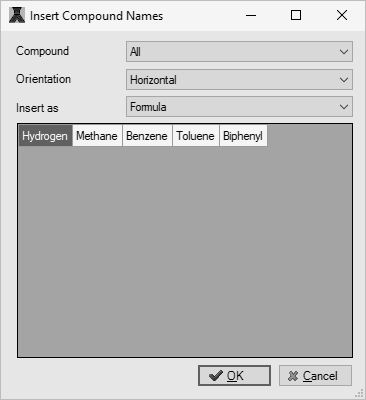Image resolution: width=366 pixels, height=400 pixels.
Task: Select the Methane cell
Action: point(97,136)
